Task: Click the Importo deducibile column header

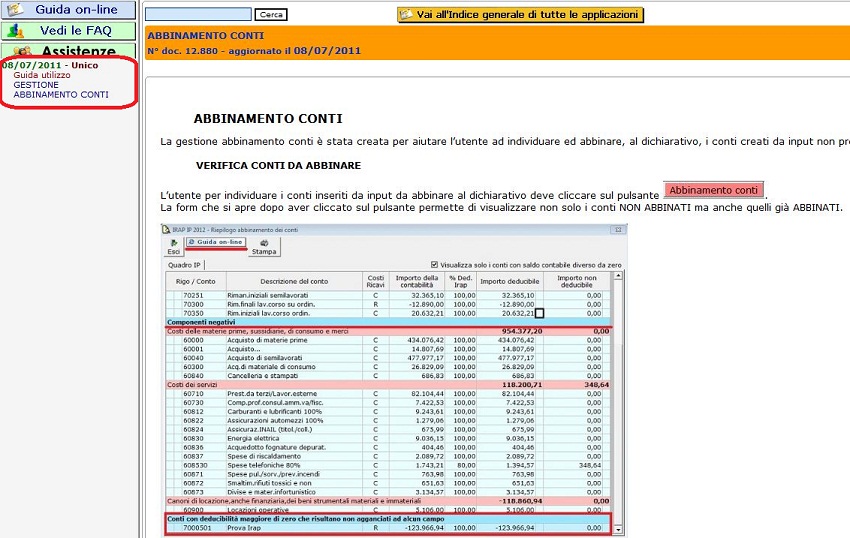Action: pos(510,281)
